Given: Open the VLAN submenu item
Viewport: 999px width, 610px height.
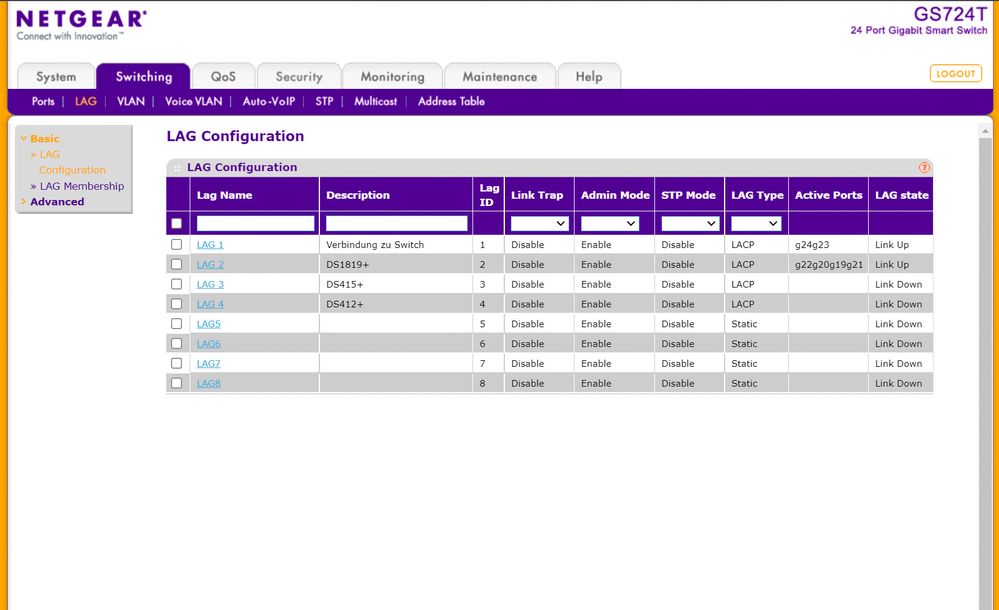Looking at the screenshot, I should pyautogui.click(x=130, y=101).
